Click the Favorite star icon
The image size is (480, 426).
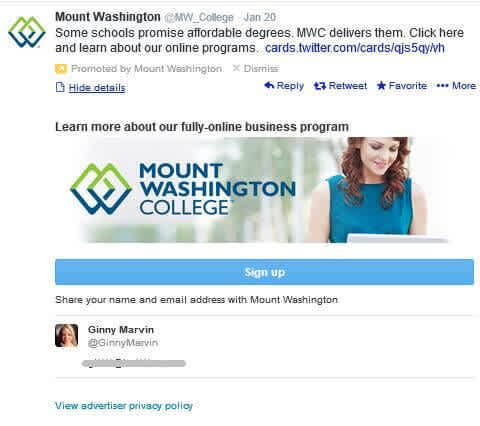[x=381, y=86]
